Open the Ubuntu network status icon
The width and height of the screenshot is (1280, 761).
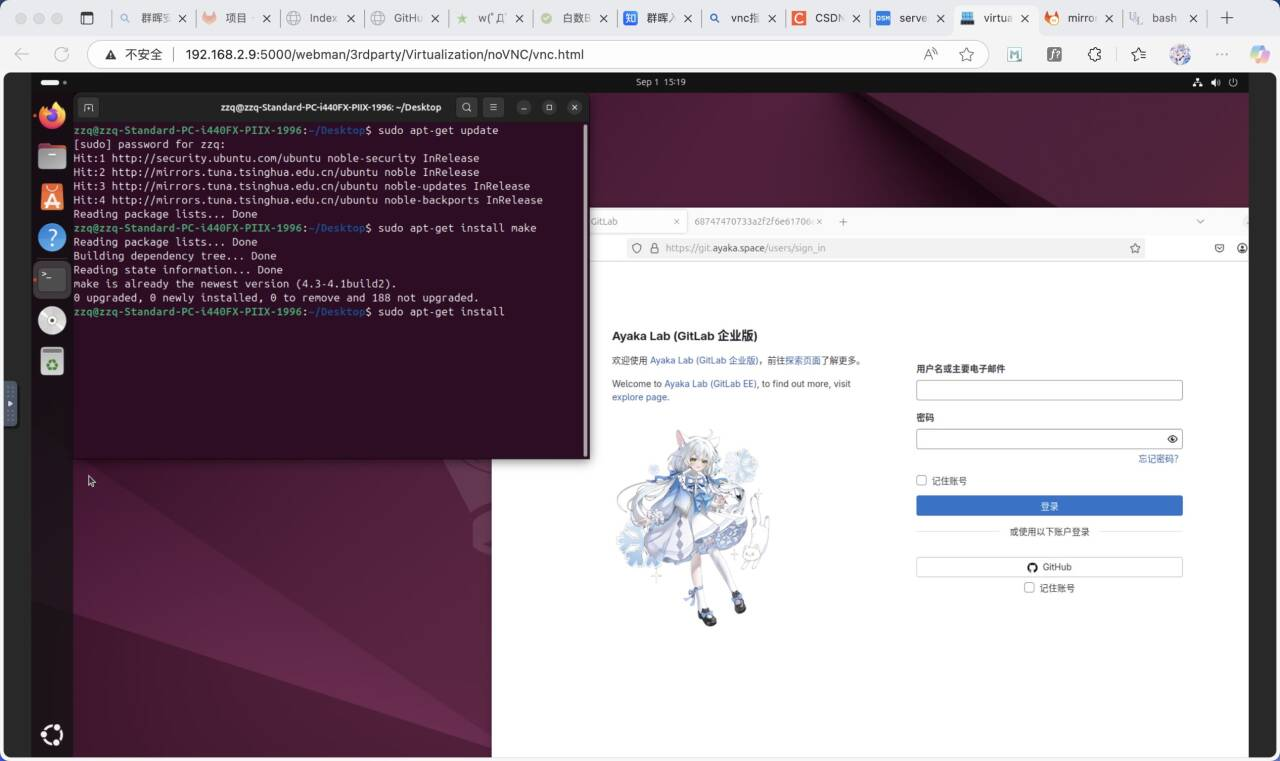click(1199, 82)
